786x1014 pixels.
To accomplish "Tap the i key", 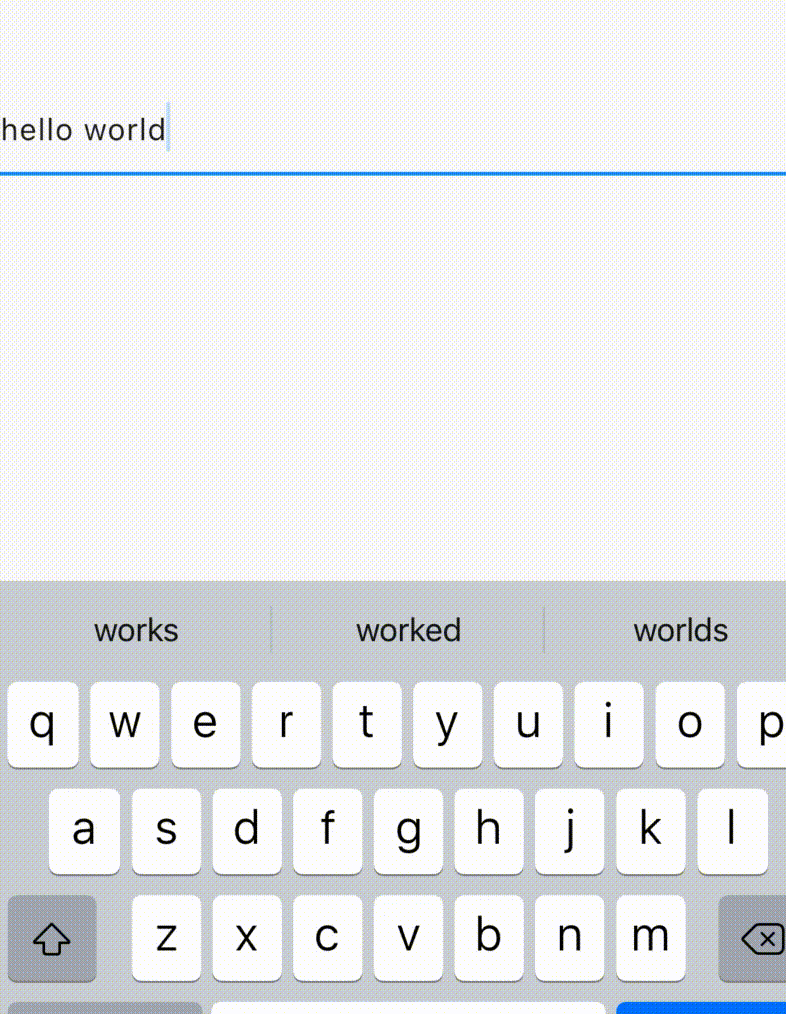I will click(x=609, y=724).
